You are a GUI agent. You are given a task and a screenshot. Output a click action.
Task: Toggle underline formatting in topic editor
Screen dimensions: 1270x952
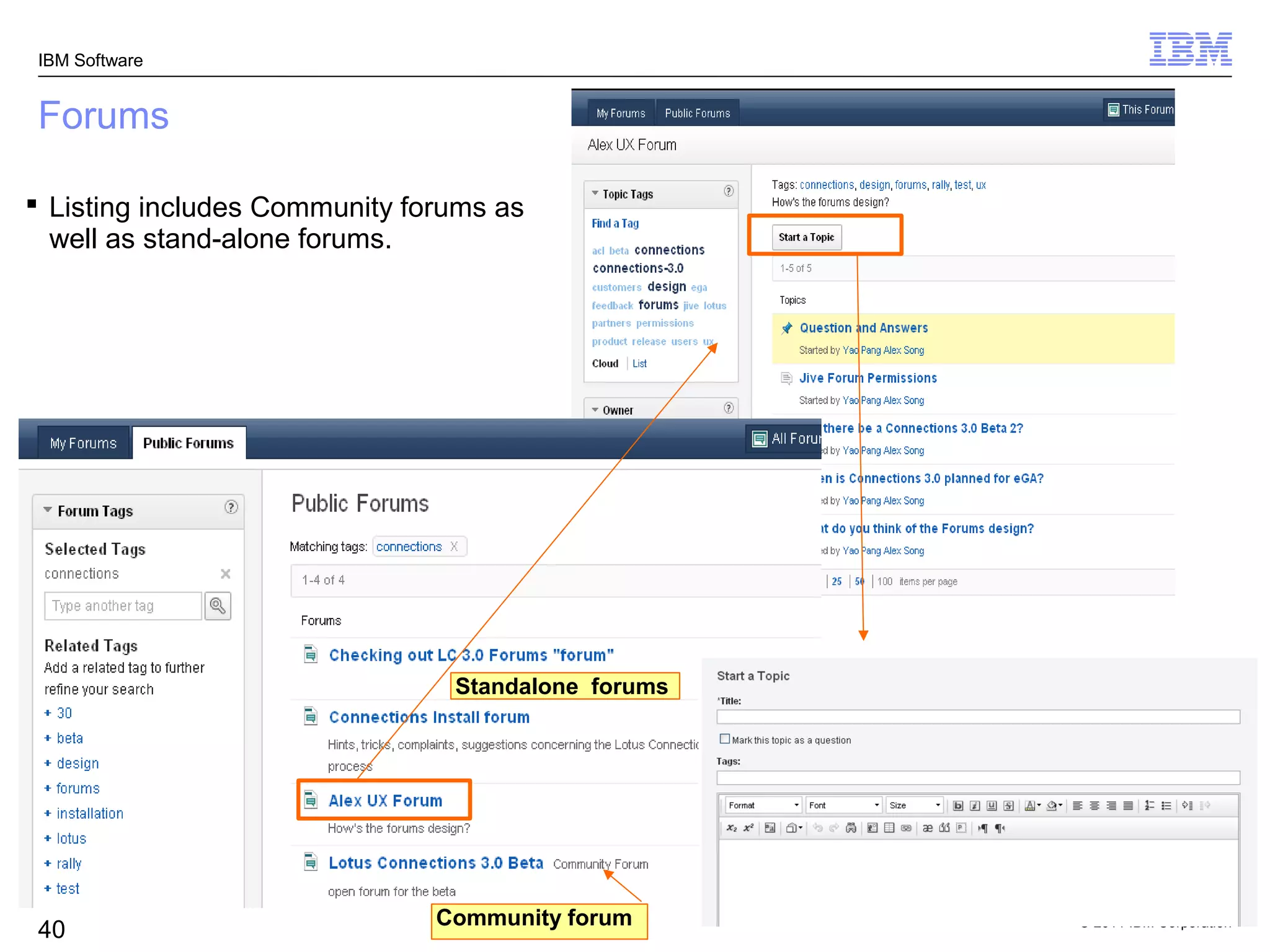pos(992,805)
